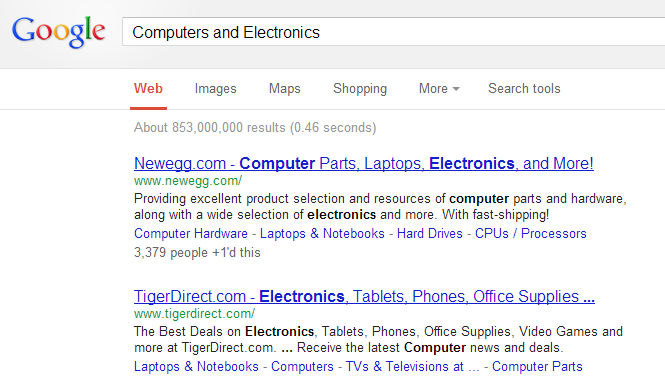Screen dimensions: 665x388
Task: Open TigerDirect's Computers sitelink
Action: coord(302,366)
